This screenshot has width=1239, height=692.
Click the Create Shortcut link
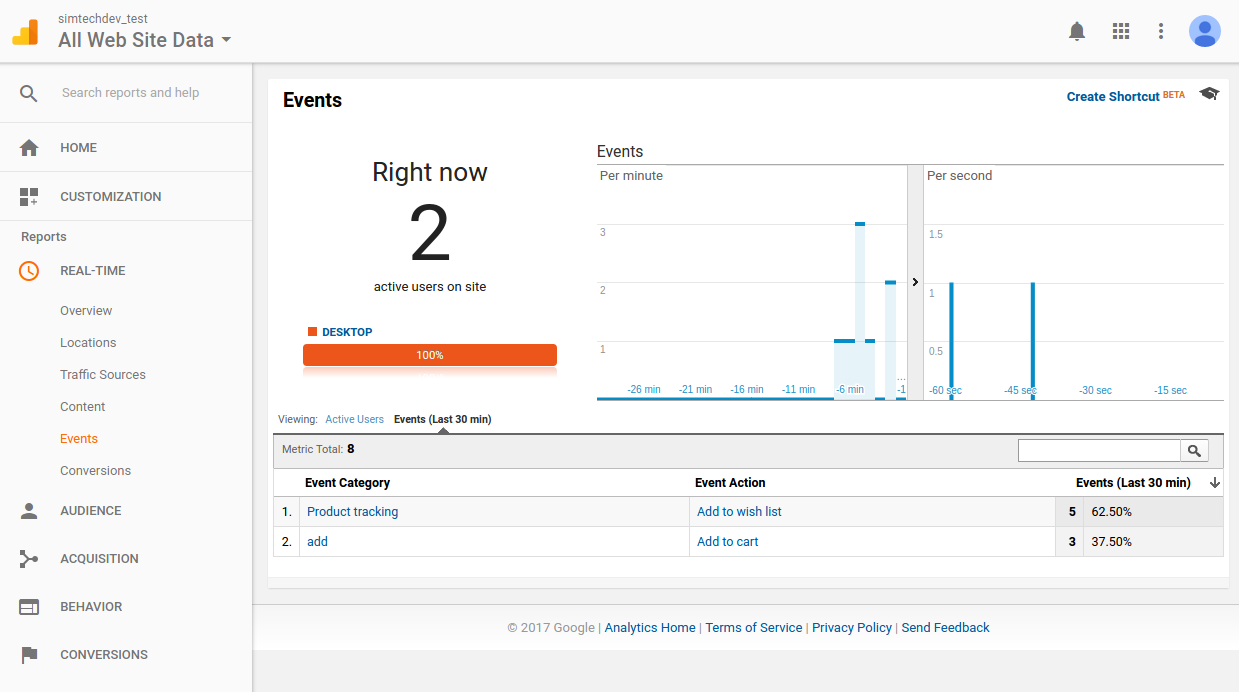pos(1113,97)
